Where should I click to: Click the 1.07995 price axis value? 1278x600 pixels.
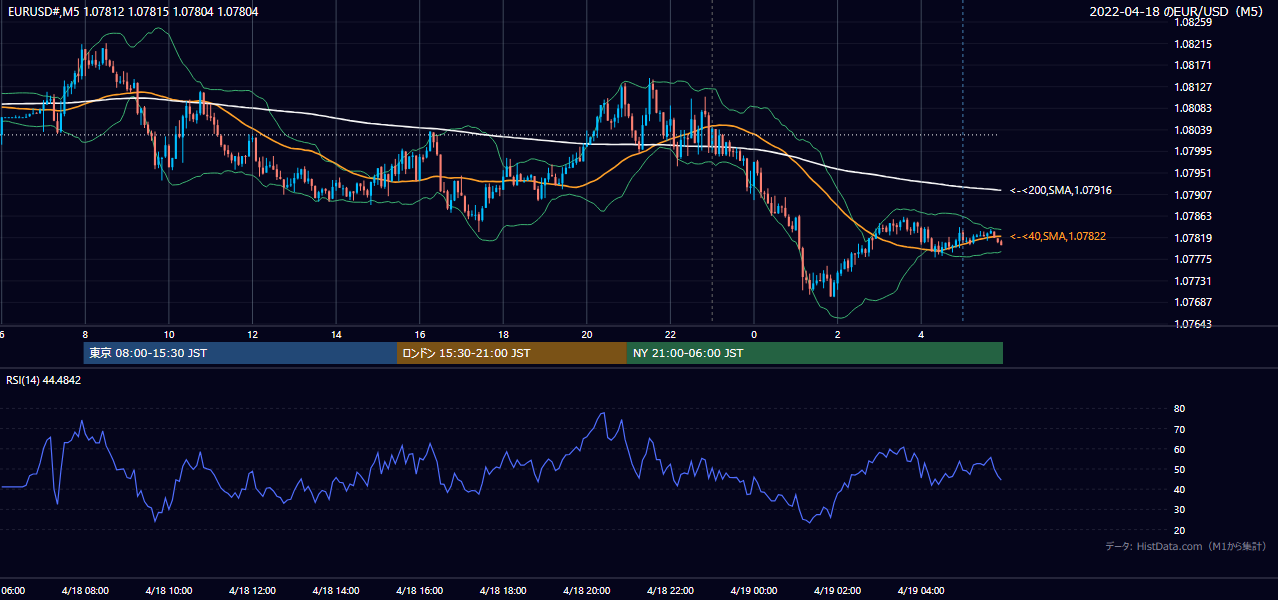coord(1192,151)
